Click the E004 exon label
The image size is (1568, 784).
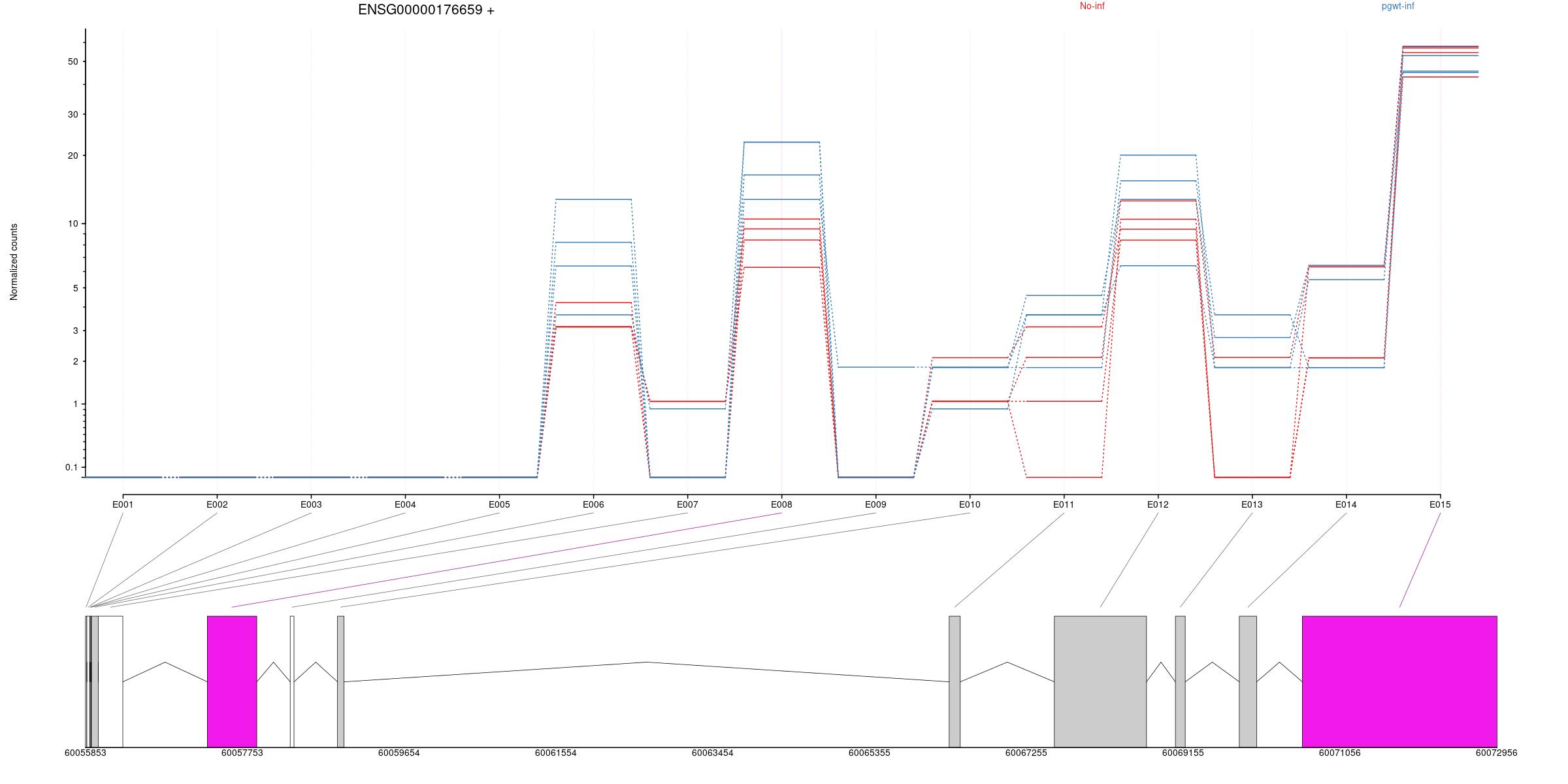click(405, 504)
